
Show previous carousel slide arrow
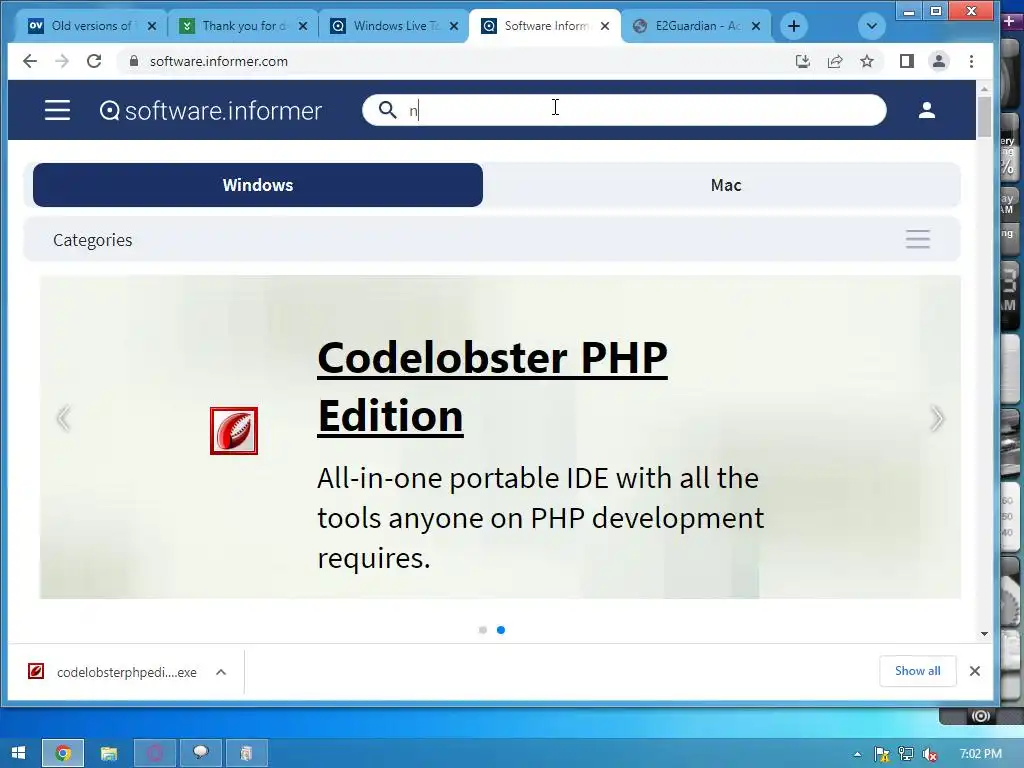click(63, 419)
